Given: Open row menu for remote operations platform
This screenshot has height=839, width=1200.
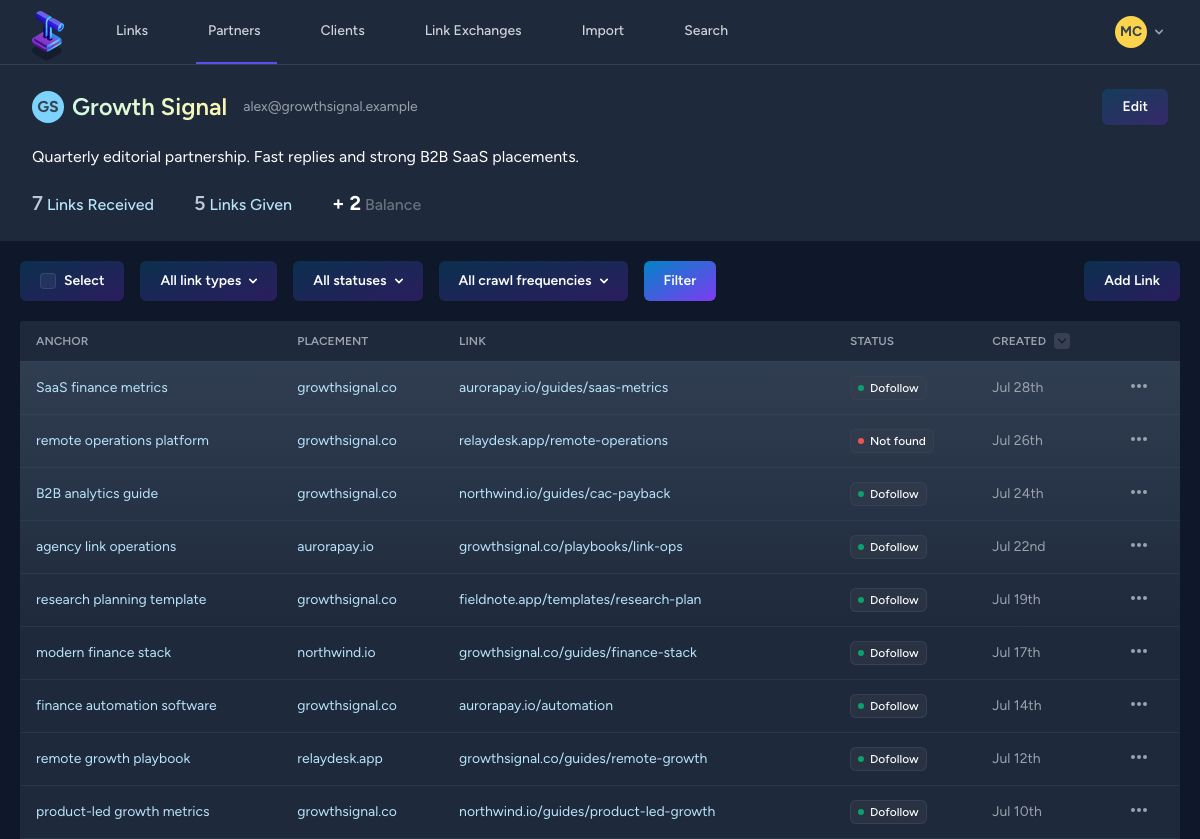Looking at the screenshot, I should pyautogui.click(x=1139, y=440).
